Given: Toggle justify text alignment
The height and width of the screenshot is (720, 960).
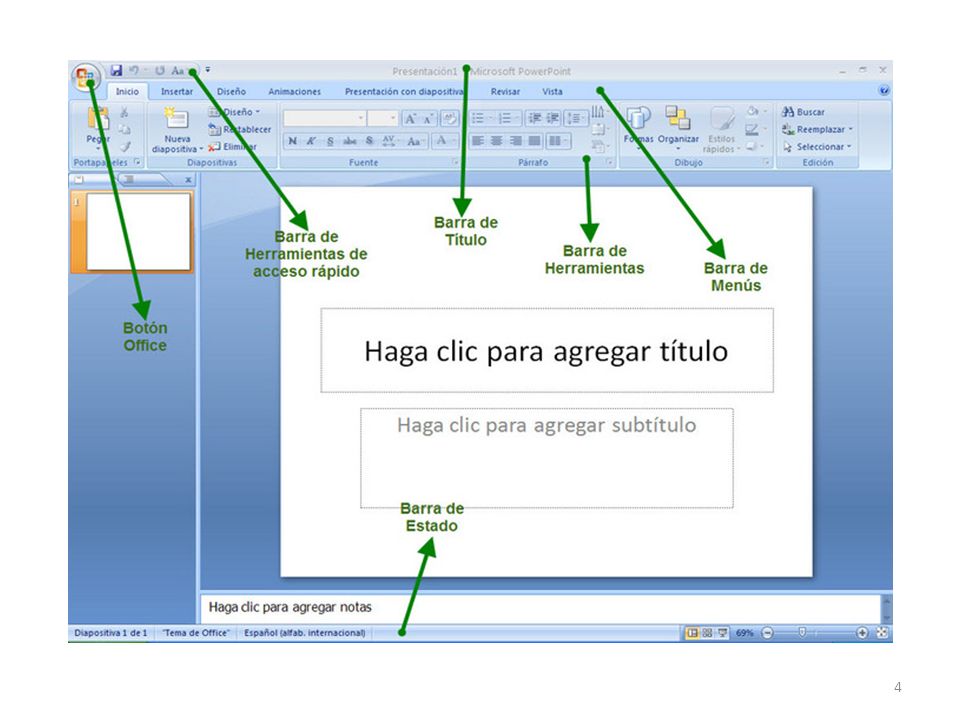Looking at the screenshot, I should coord(534,141).
